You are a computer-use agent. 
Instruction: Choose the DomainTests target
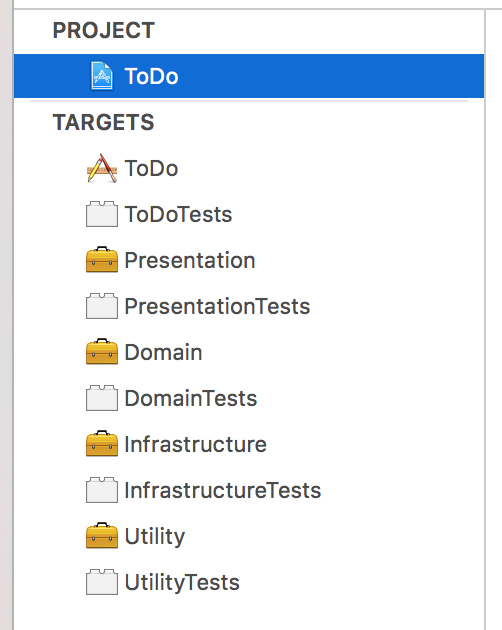191,398
